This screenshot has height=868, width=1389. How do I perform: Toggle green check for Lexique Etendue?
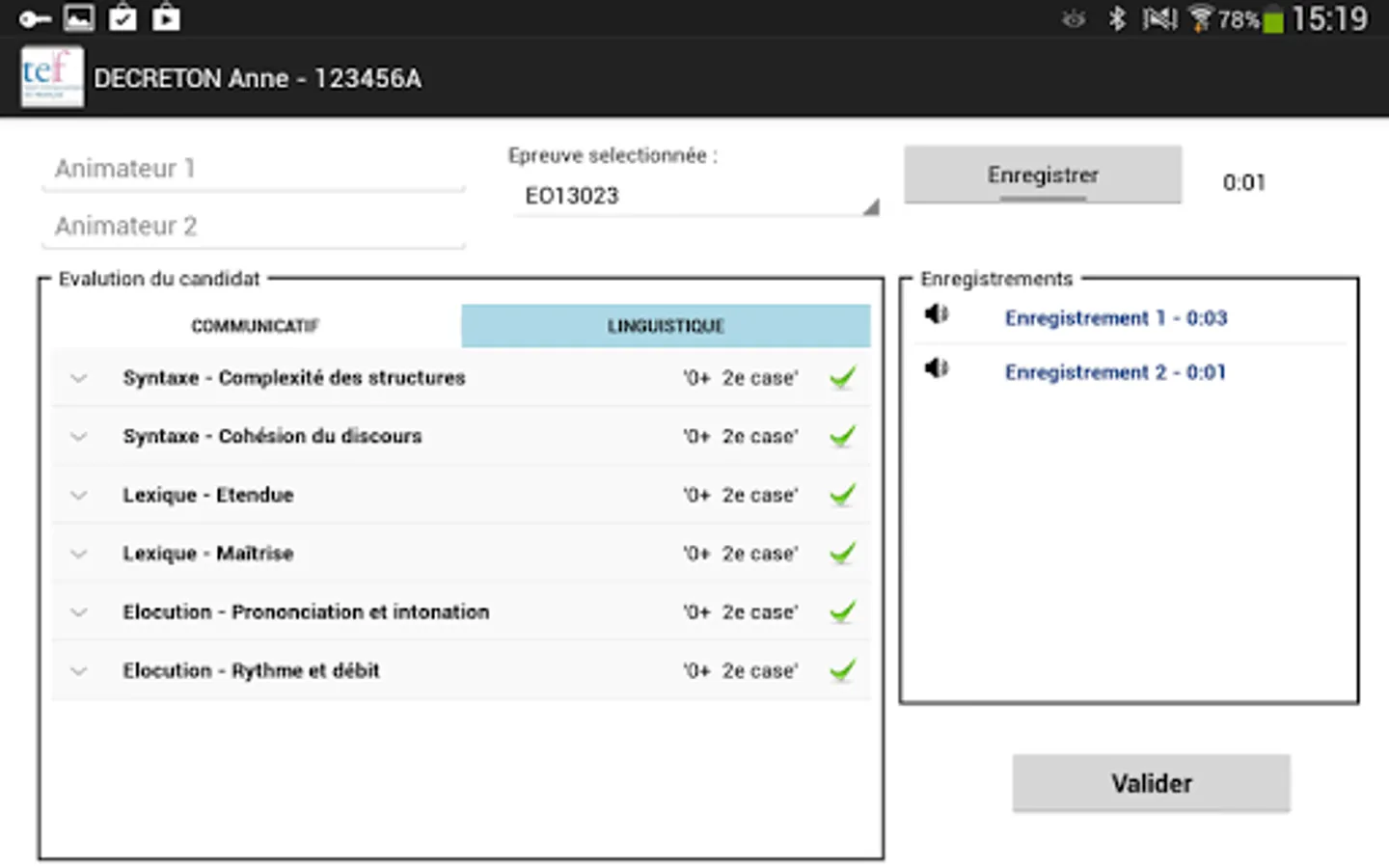(842, 495)
